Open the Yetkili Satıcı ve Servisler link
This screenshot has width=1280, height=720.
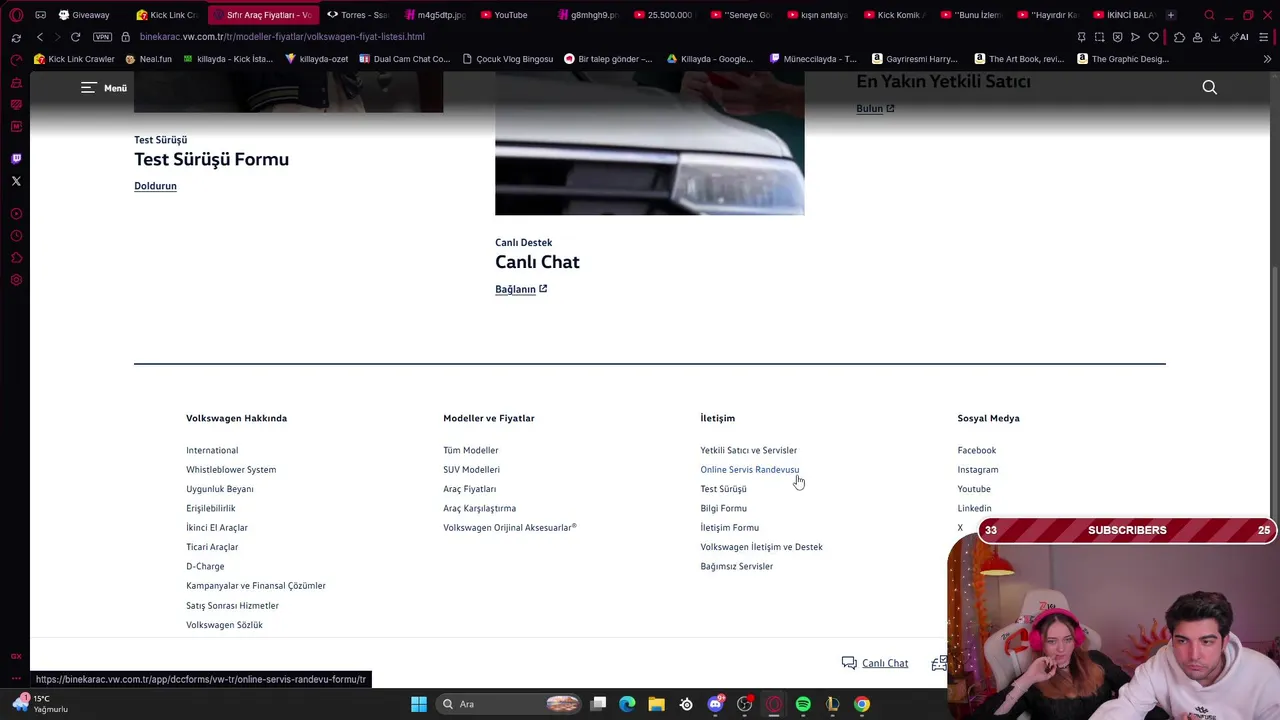[749, 450]
